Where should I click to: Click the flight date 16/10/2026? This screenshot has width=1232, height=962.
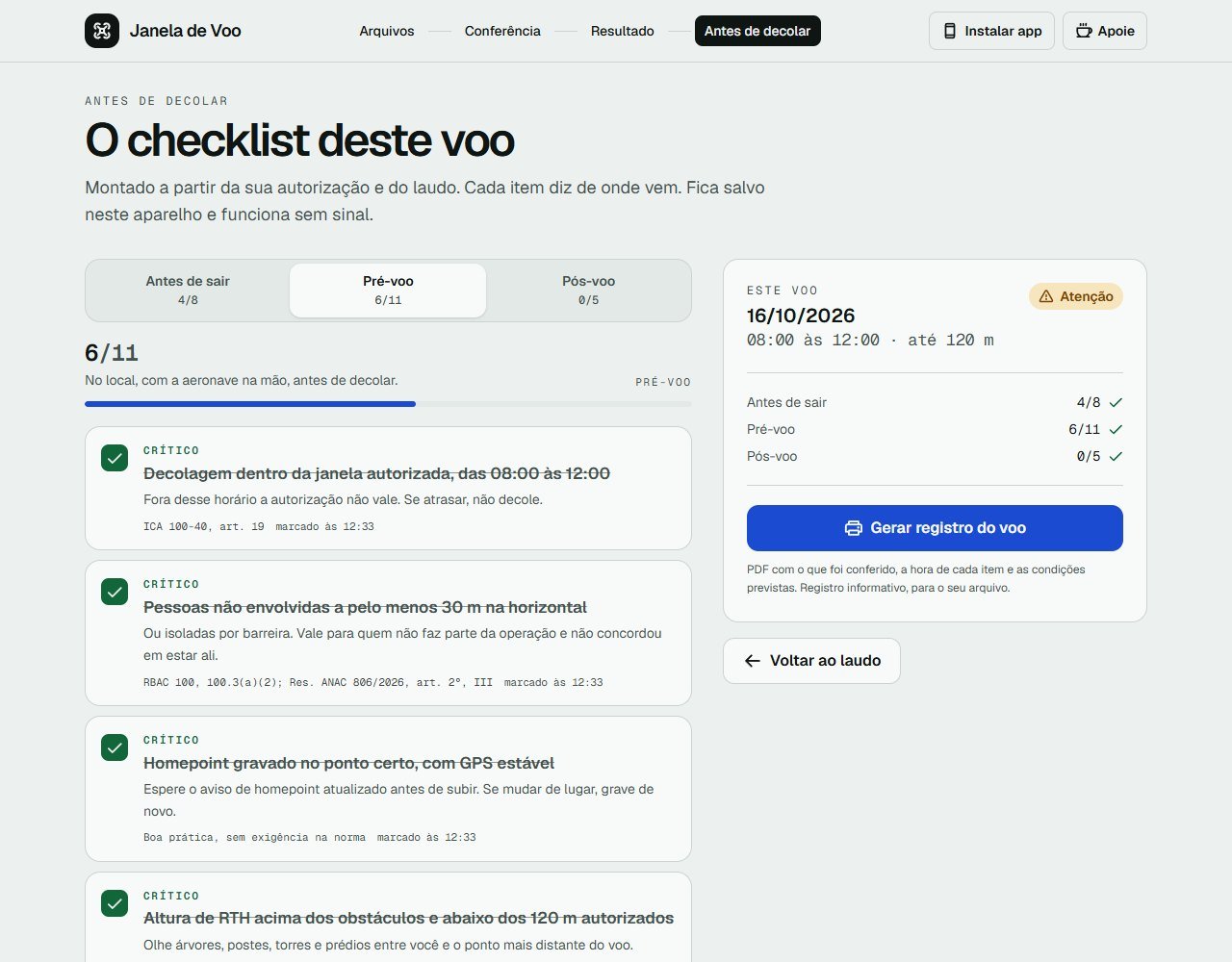[801, 316]
